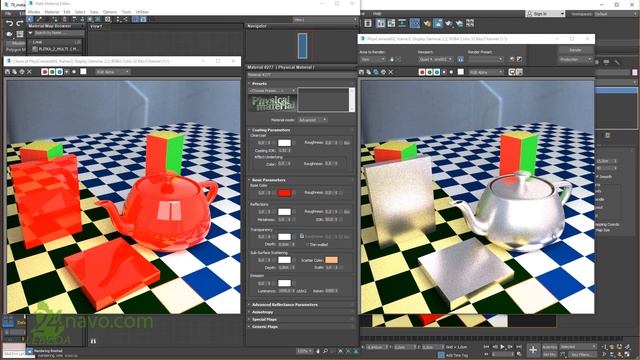Screen dimensions: 640x360
Task: Copy image in left clone window
Action: tap(15, 72)
